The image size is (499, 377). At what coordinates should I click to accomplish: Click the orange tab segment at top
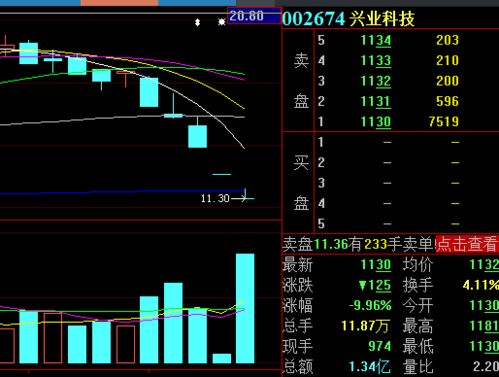[119, 3]
